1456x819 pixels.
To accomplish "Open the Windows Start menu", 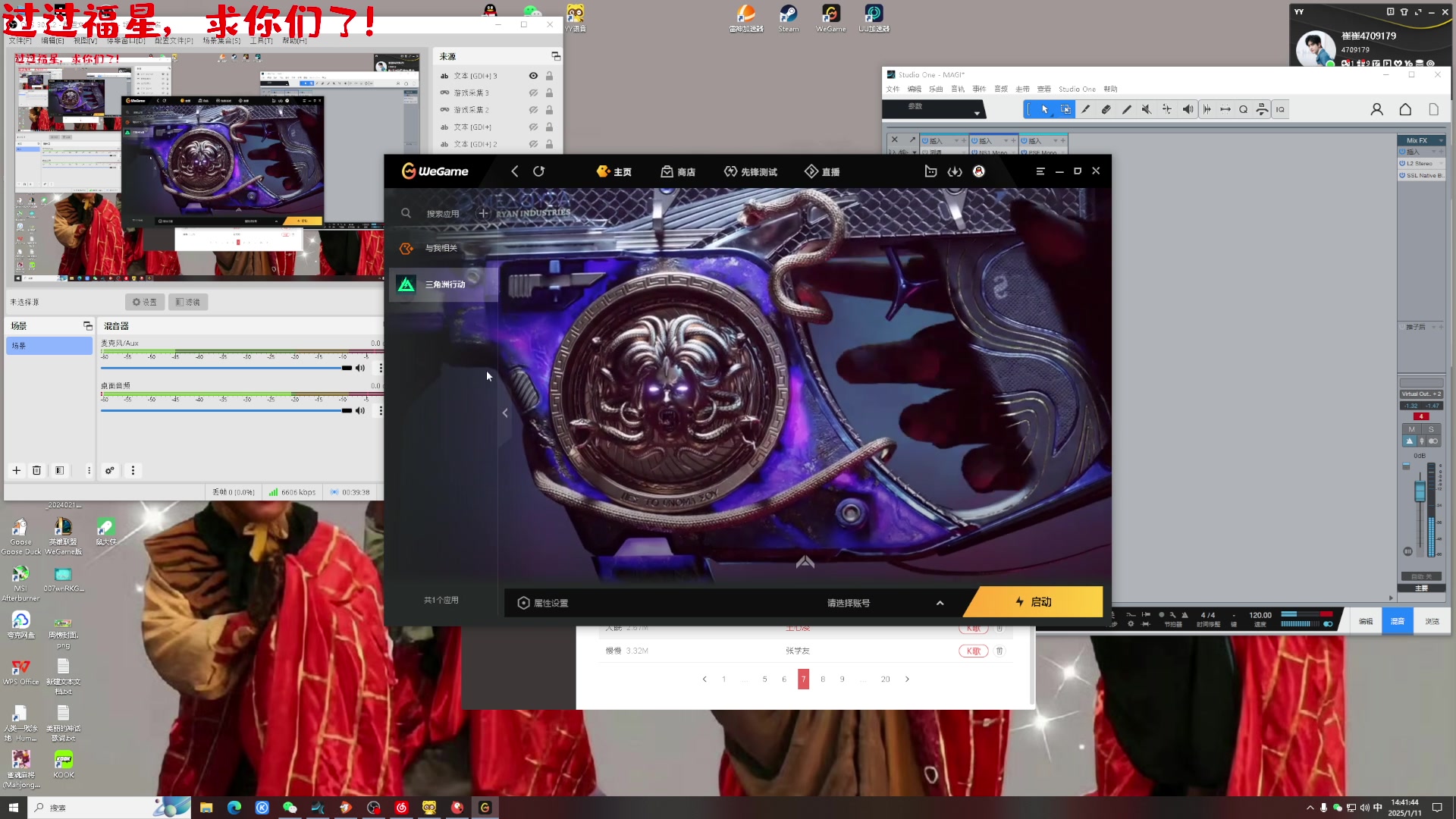I will click(x=13, y=808).
